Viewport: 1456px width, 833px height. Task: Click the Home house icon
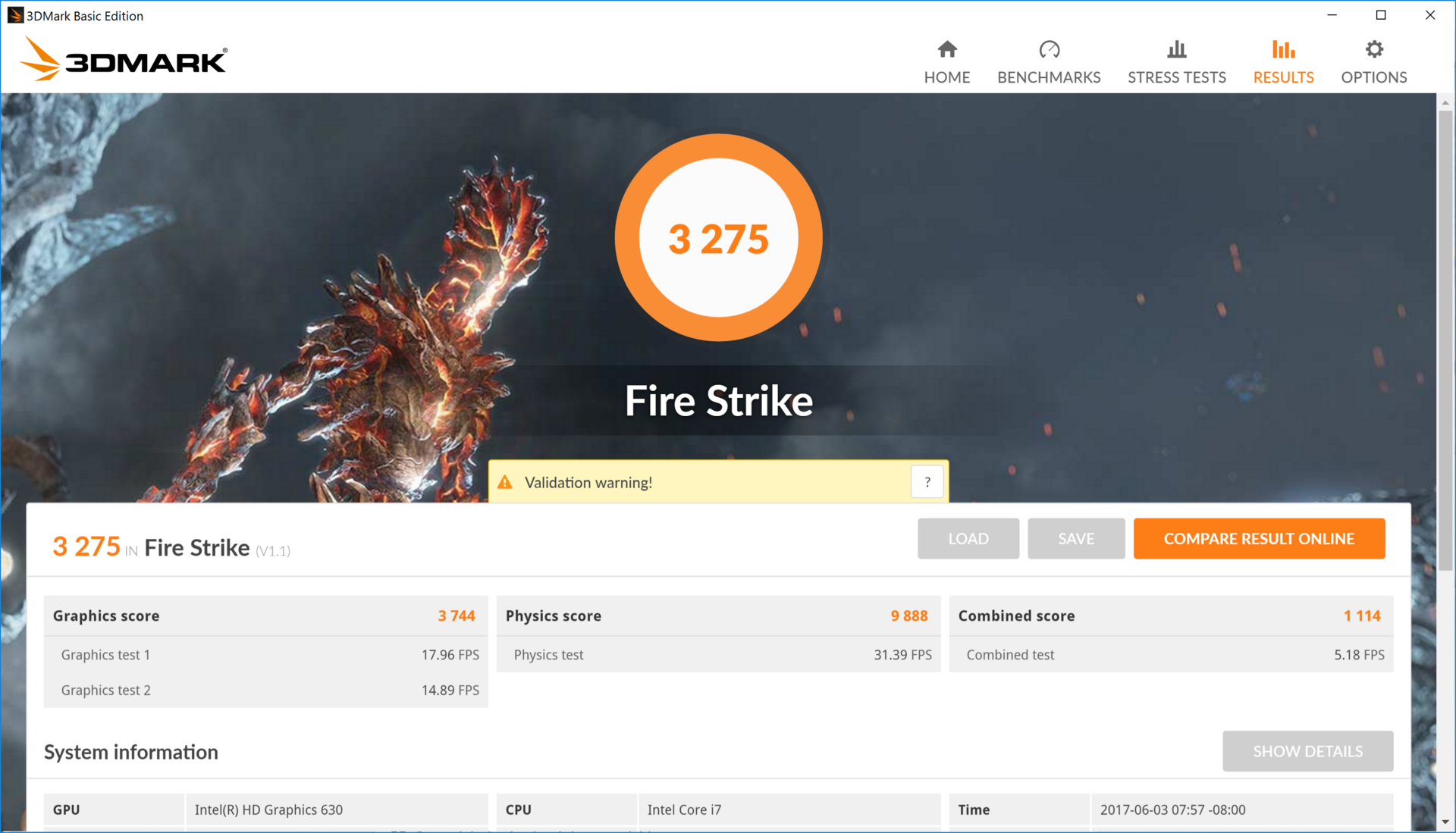click(947, 49)
